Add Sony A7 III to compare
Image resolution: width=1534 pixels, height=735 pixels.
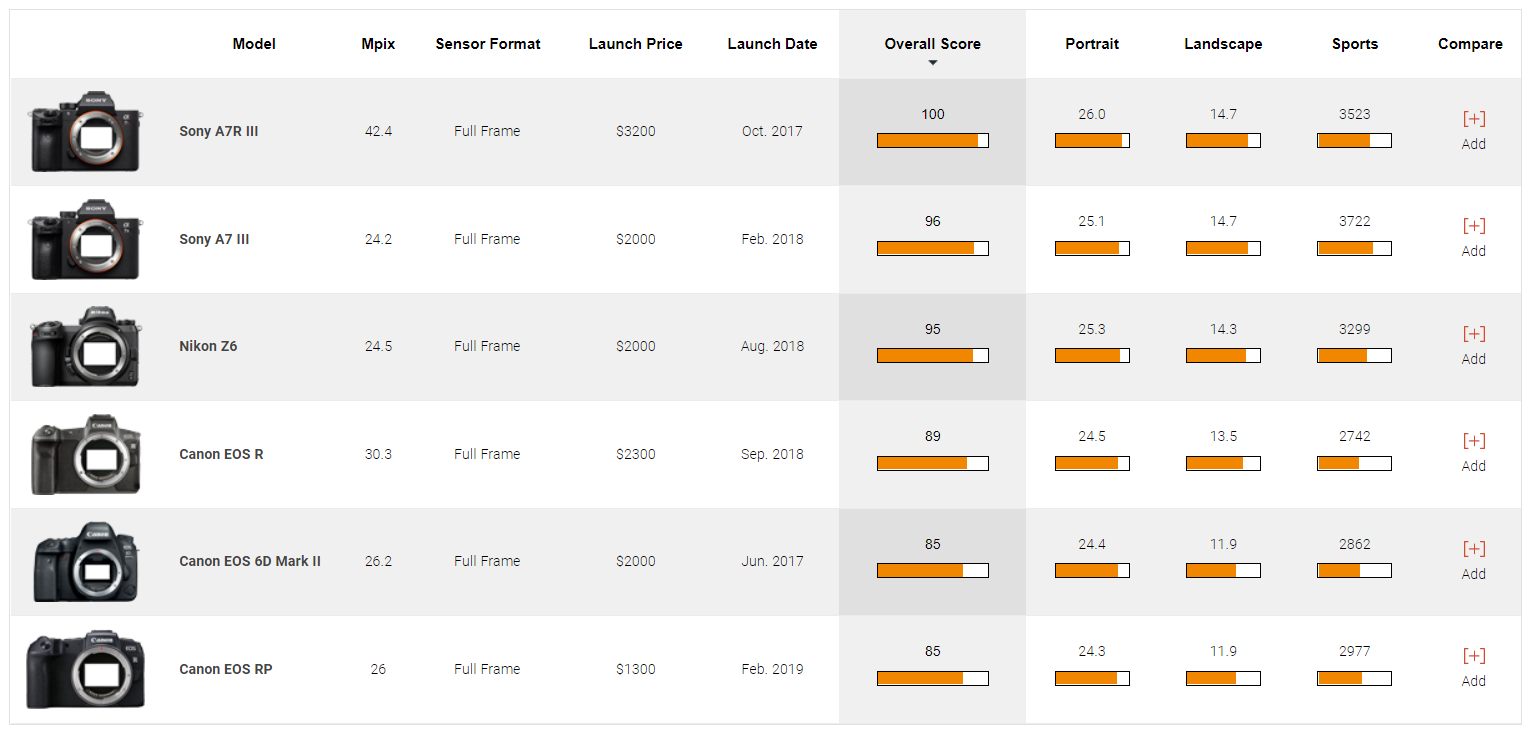[1473, 227]
